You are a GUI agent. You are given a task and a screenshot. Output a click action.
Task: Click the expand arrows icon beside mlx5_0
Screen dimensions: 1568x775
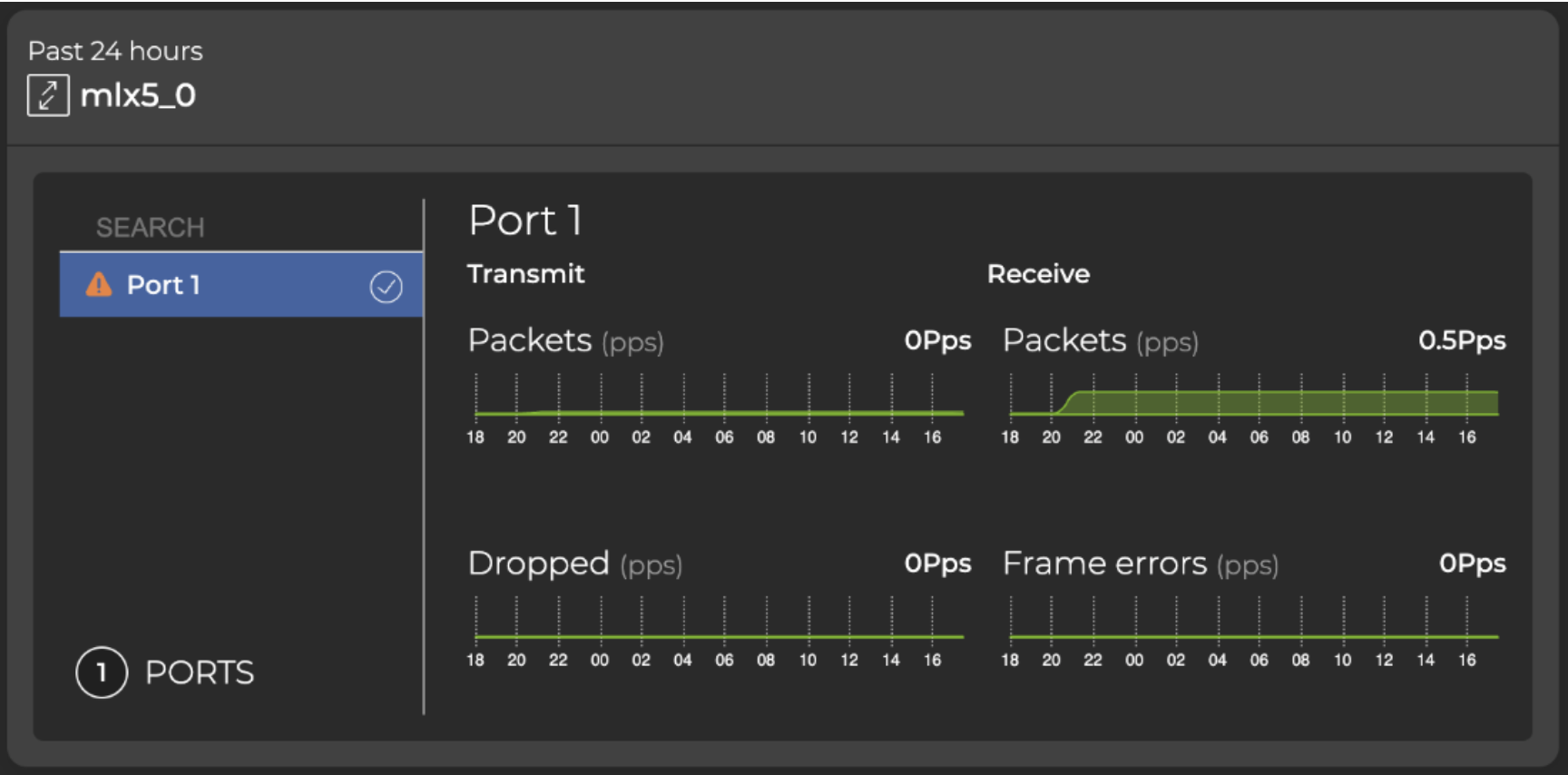point(48,94)
